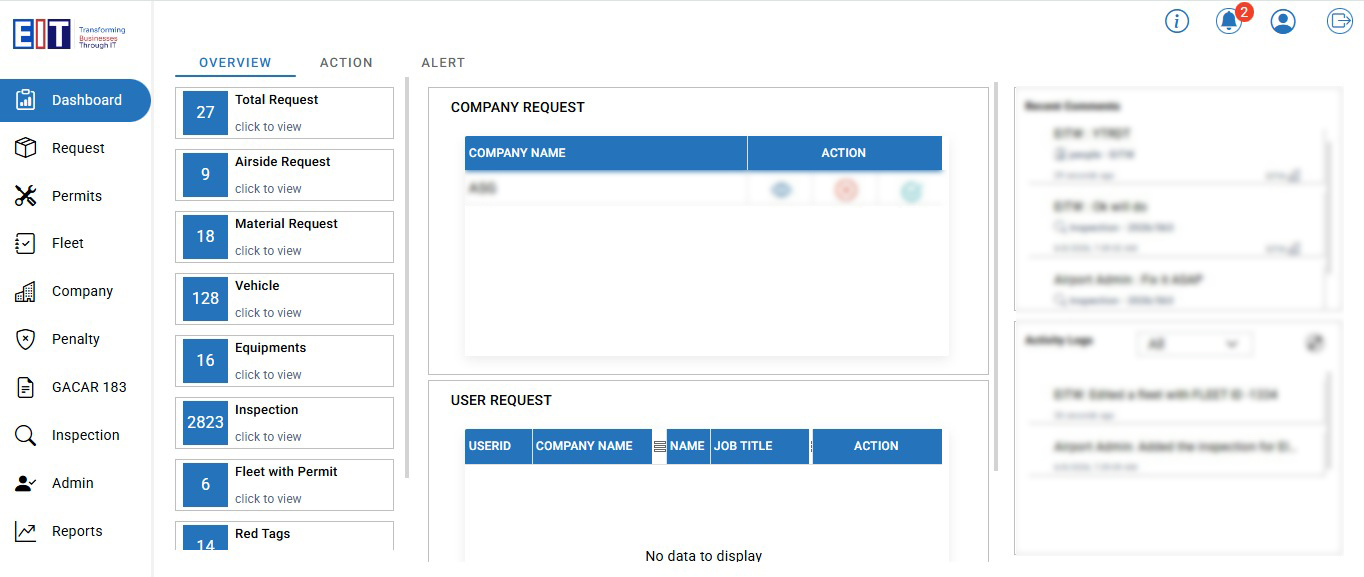The image size is (1364, 577).
Task: Click ACTION header in Company Request table
Action: (844, 153)
